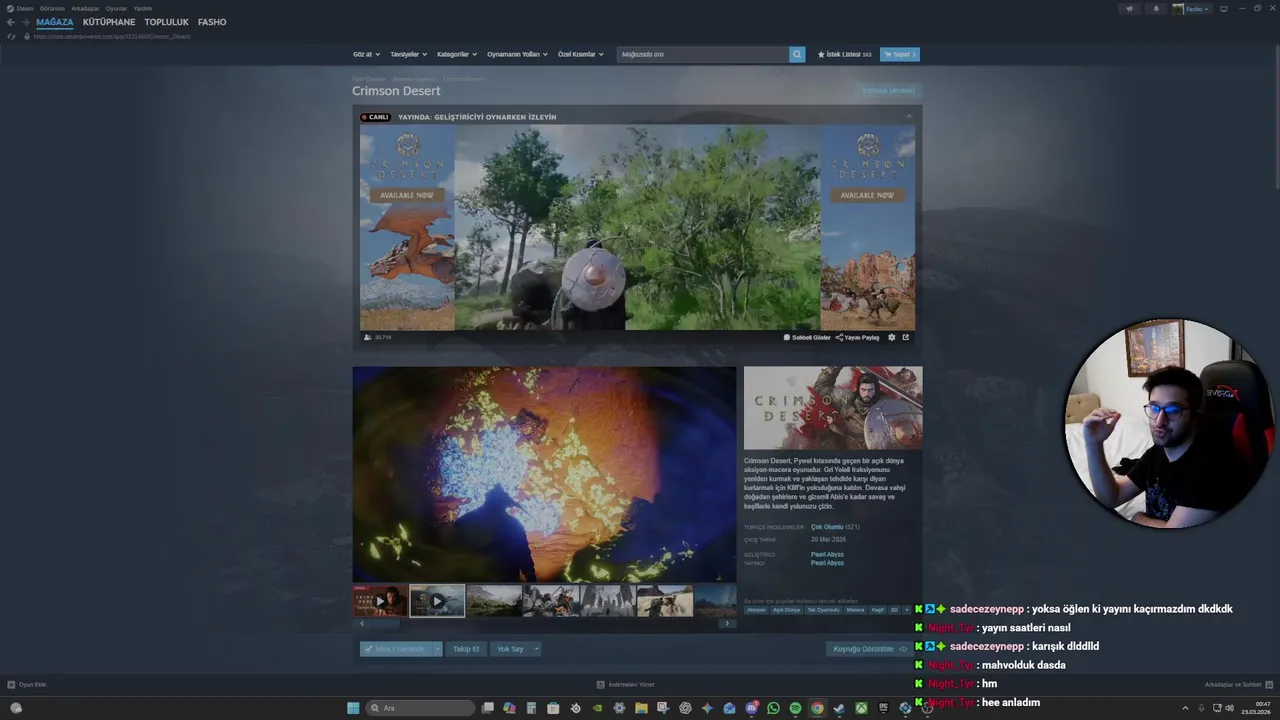Expand the Kategoriler dropdown
1280x720 pixels.
[x=457, y=54]
